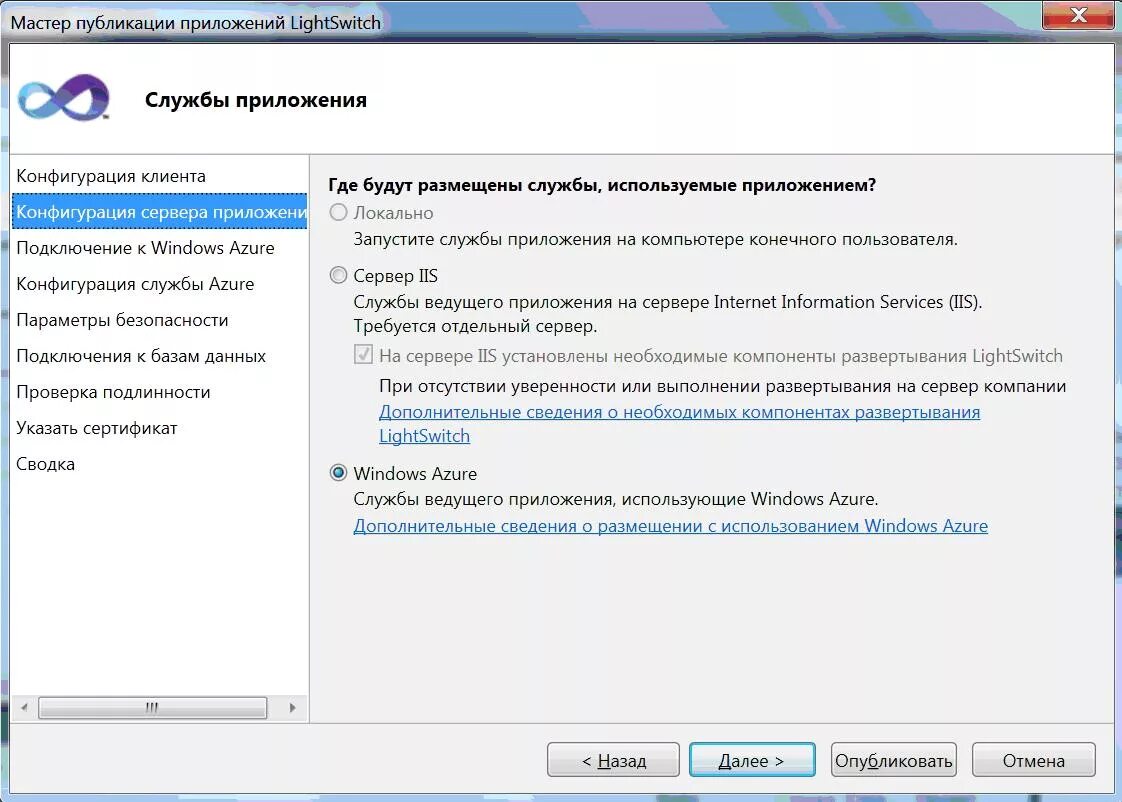
Task: Close the LightSwitch publish wizard window
Action: [1078, 15]
